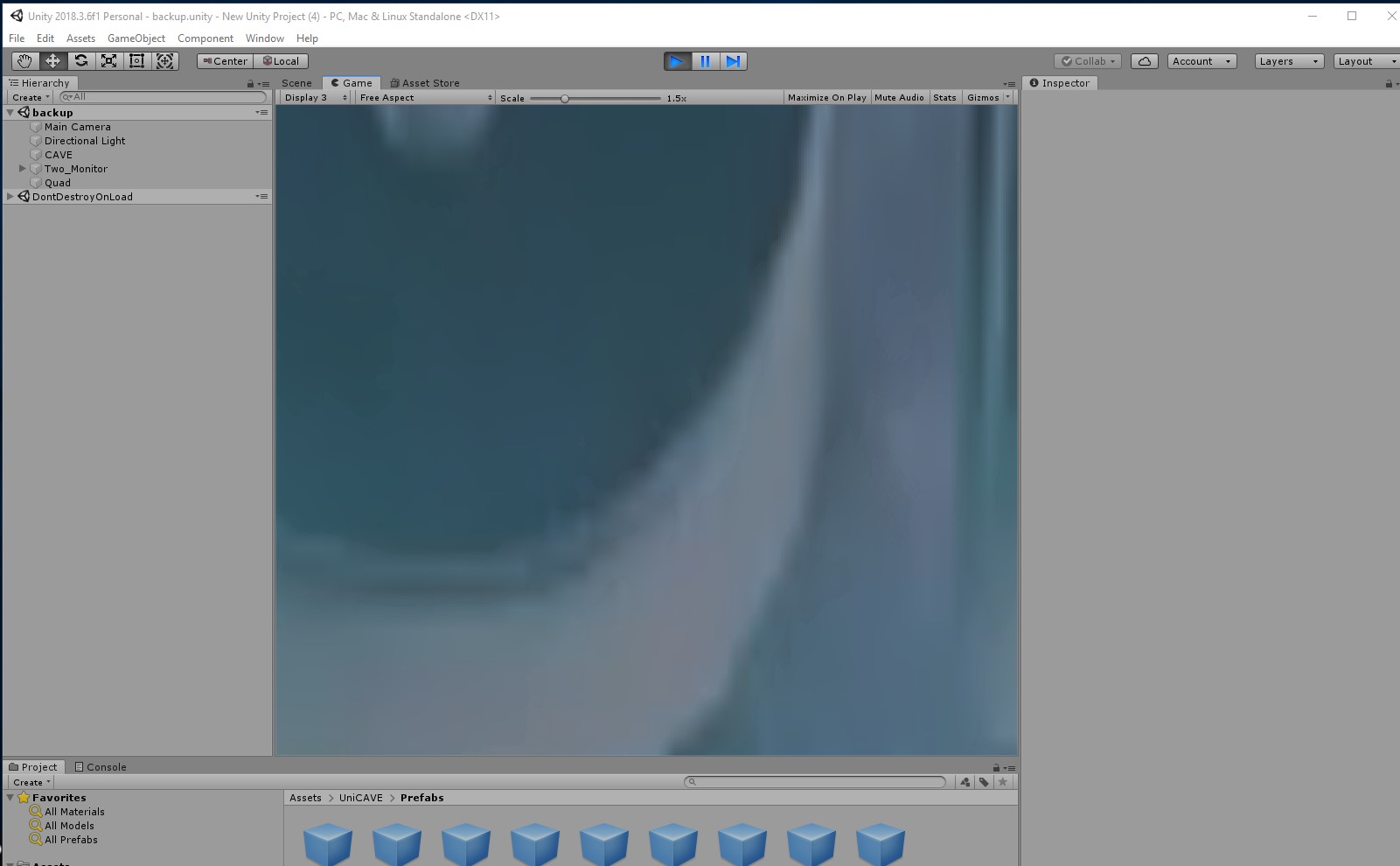Open Cloud services panel icon
The image size is (1400, 866).
click(x=1144, y=61)
